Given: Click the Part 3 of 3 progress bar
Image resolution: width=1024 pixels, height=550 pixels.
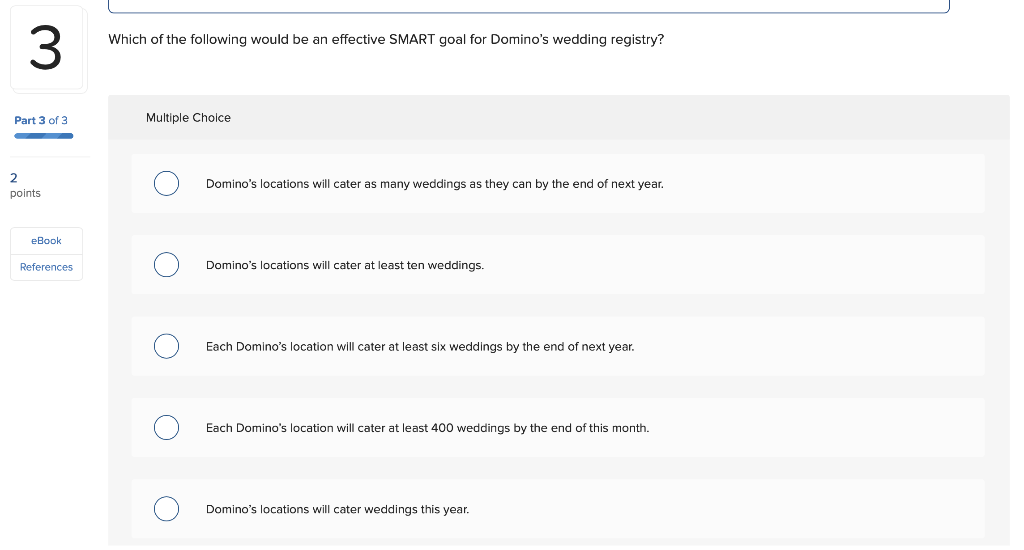Looking at the screenshot, I should [44, 136].
